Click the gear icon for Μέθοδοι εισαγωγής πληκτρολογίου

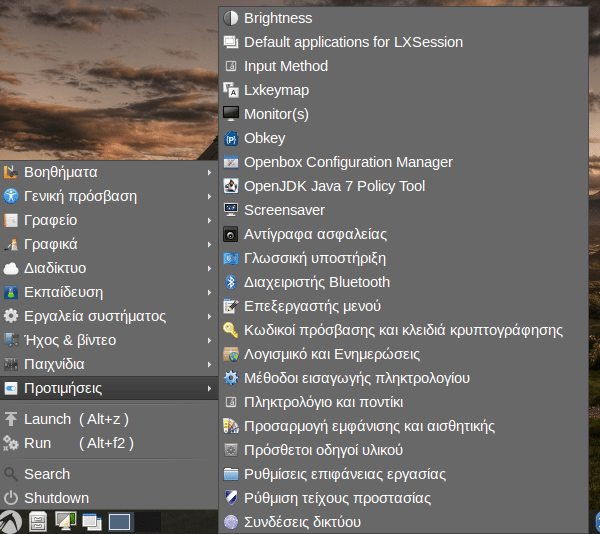(x=231, y=378)
